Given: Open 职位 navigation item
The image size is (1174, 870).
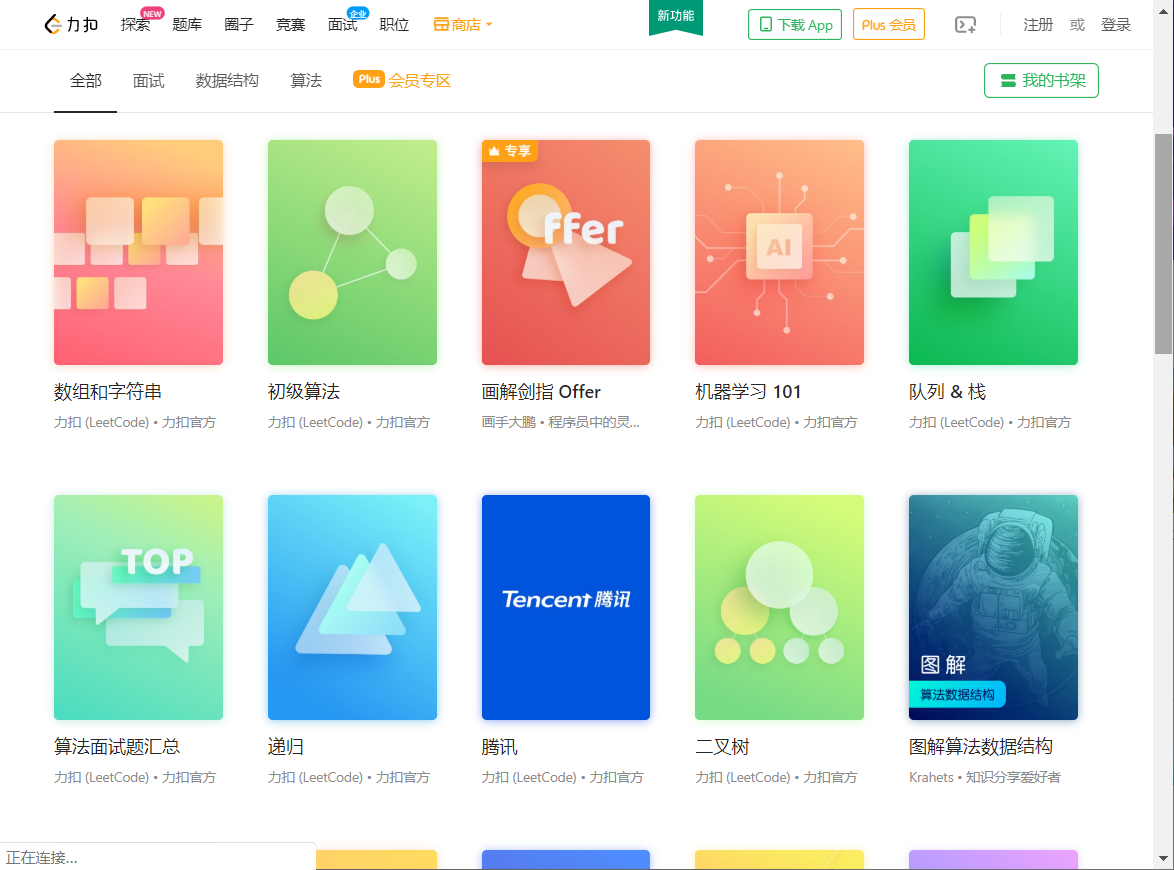Looking at the screenshot, I should [395, 25].
